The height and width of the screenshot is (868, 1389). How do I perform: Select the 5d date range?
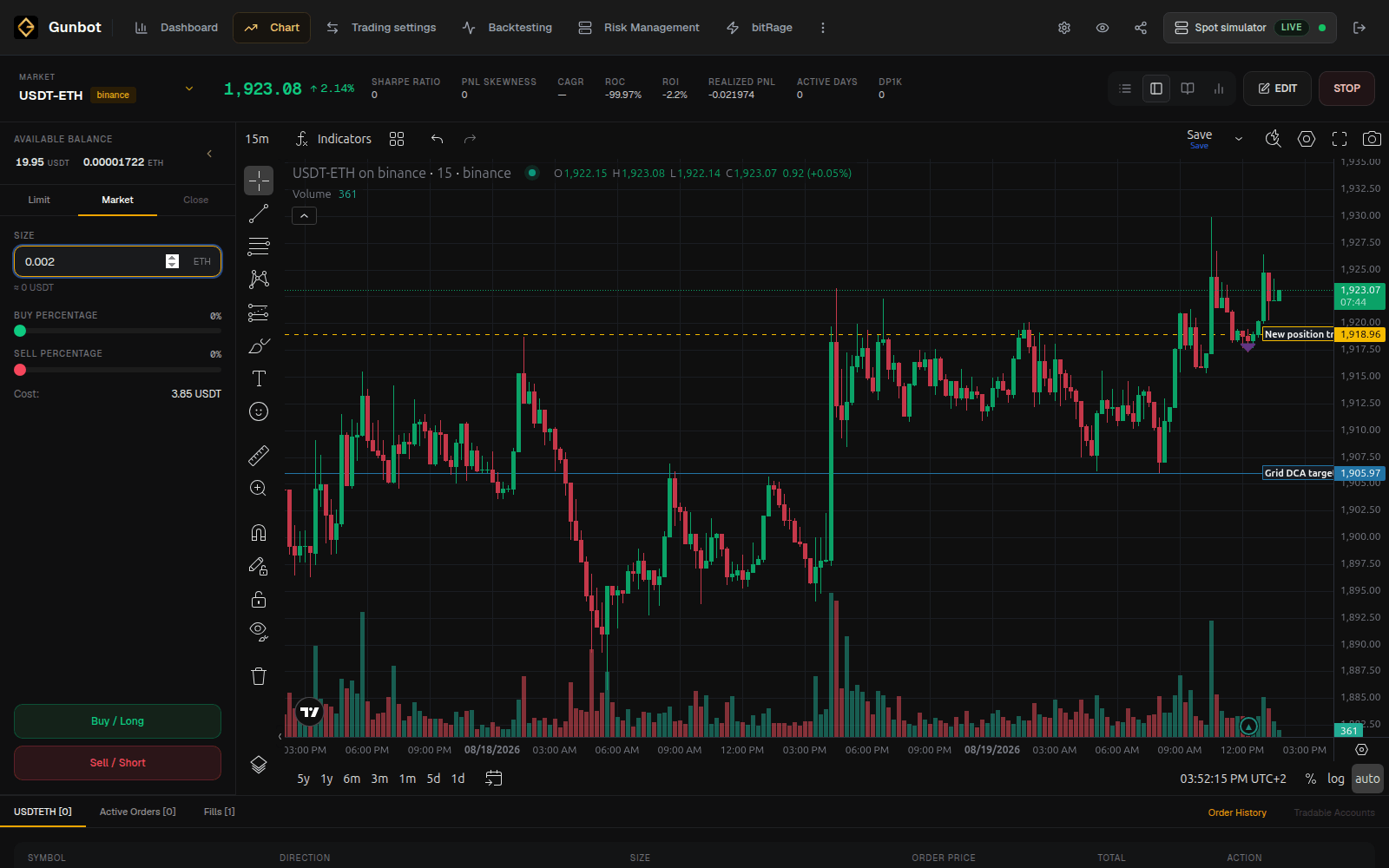(x=433, y=779)
